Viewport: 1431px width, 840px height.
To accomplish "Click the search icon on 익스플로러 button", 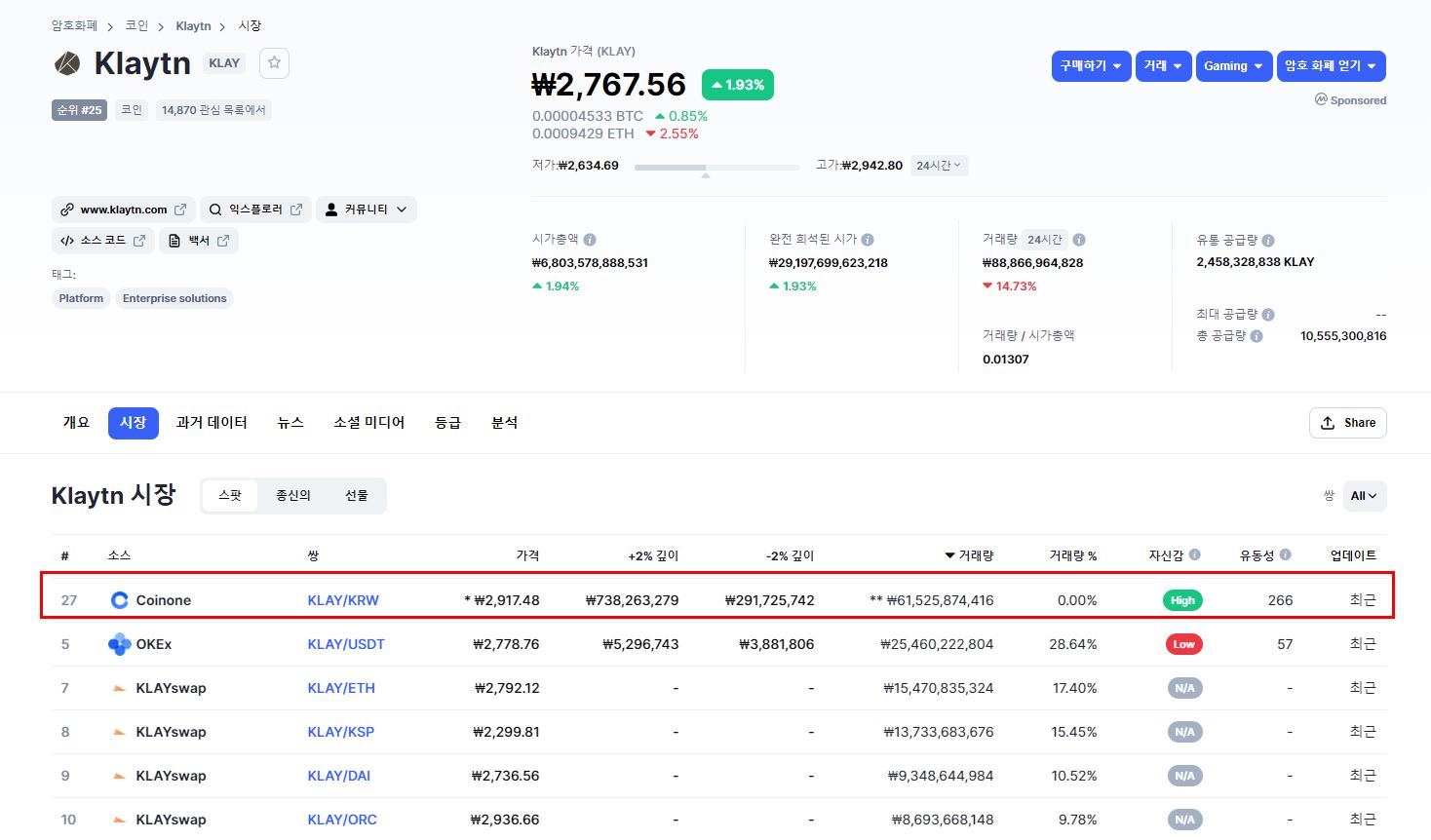I will tap(215, 210).
